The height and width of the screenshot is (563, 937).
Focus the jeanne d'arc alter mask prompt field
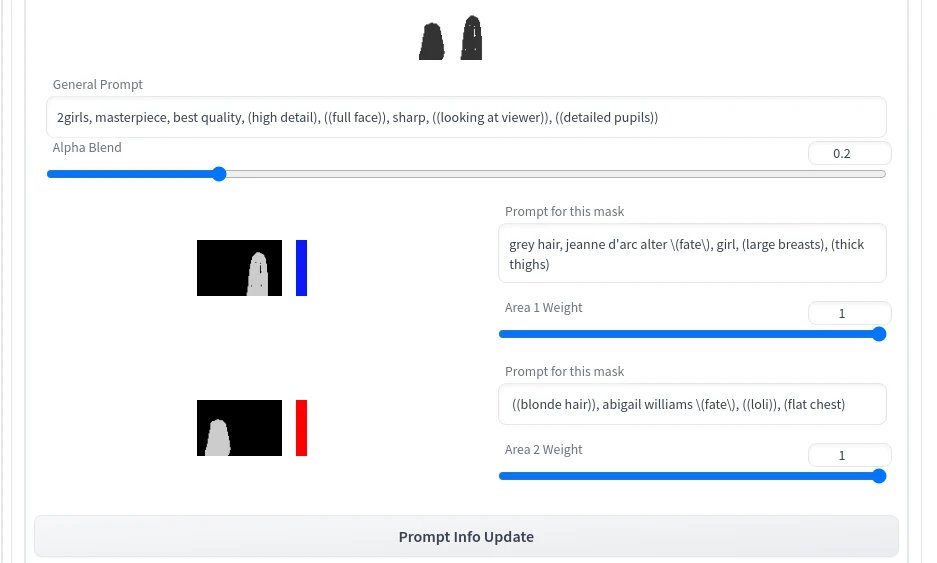(692, 253)
